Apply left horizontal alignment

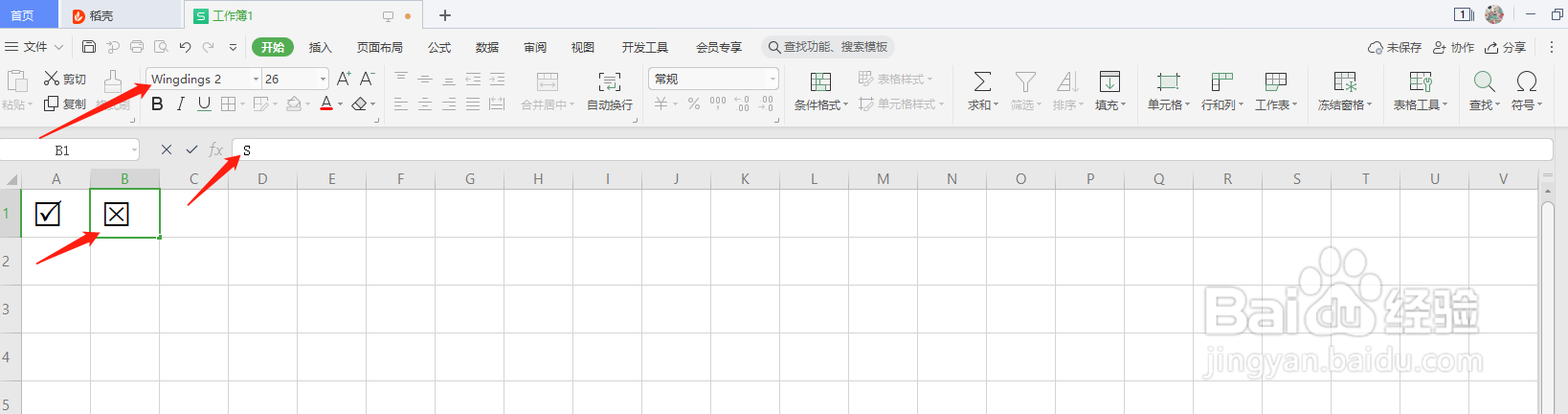(401, 103)
